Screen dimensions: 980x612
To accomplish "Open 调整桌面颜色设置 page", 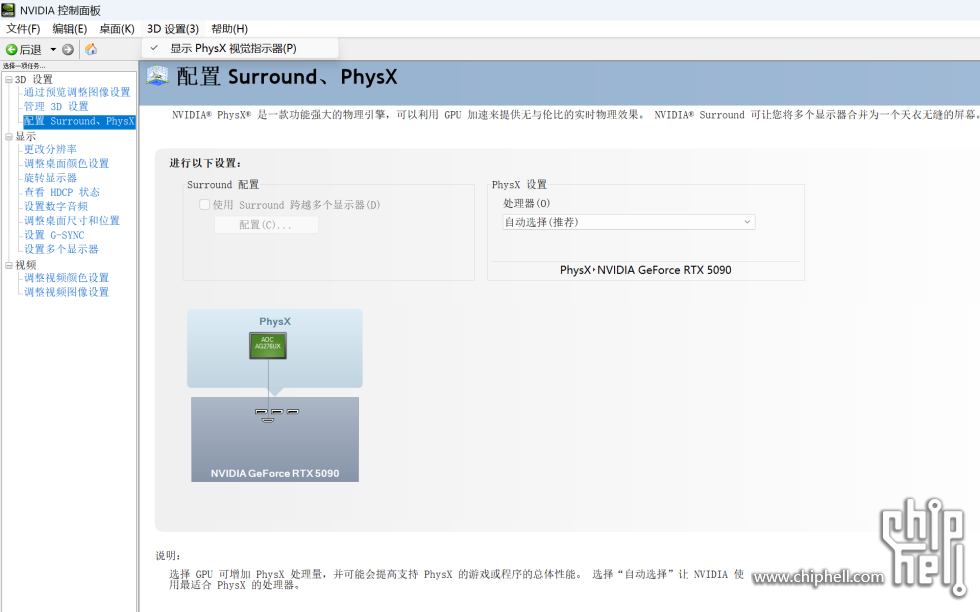I will point(67,163).
